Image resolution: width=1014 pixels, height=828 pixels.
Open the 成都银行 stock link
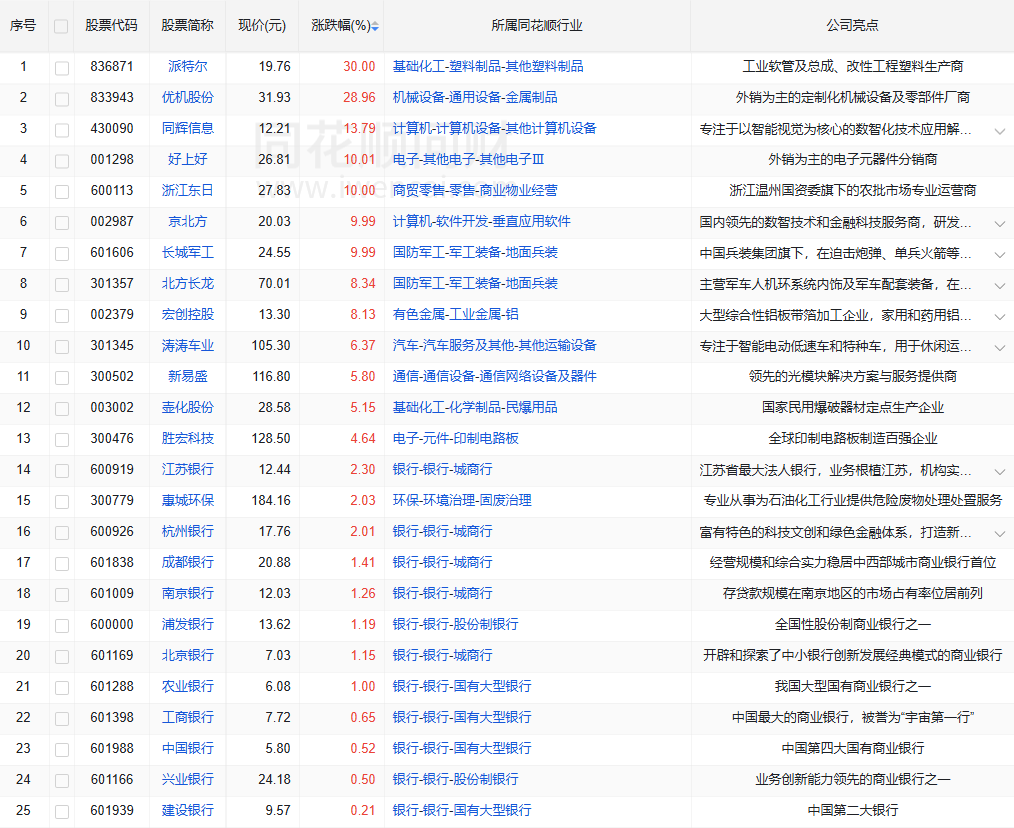click(x=188, y=562)
